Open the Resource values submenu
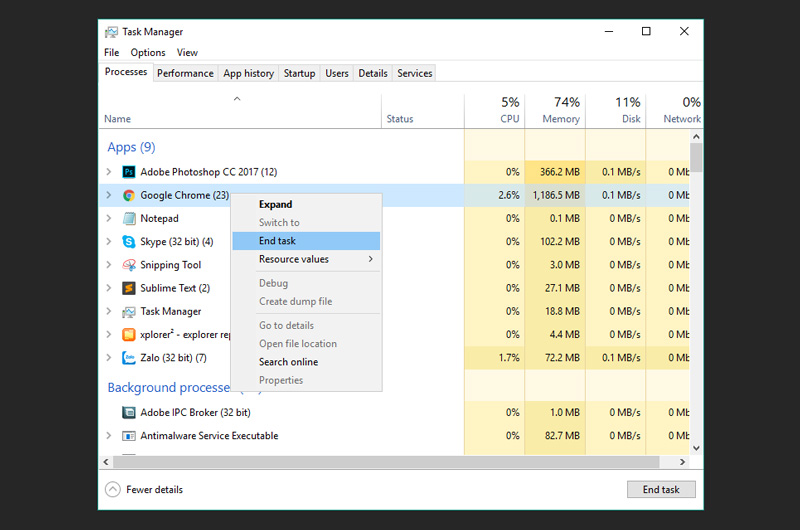The width and height of the screenshot is (800, 530). (306, 259)
